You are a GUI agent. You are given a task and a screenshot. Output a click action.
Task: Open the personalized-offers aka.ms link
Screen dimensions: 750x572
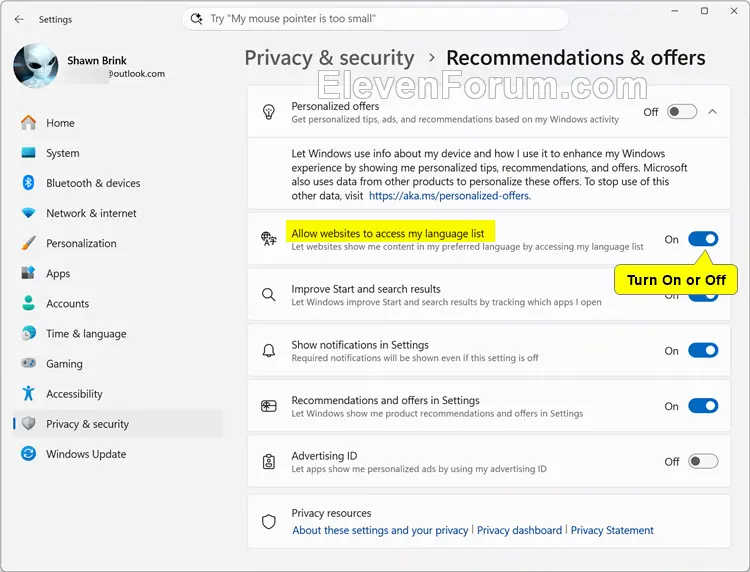coord(450,196)
